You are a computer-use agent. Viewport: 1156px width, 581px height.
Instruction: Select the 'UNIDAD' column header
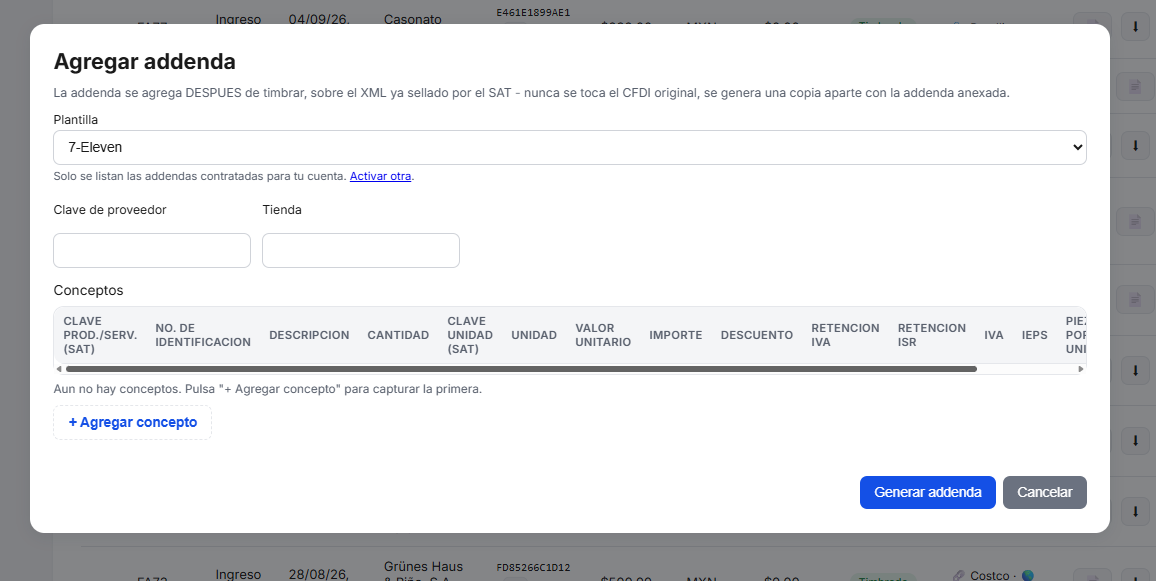tap(534, 335)
